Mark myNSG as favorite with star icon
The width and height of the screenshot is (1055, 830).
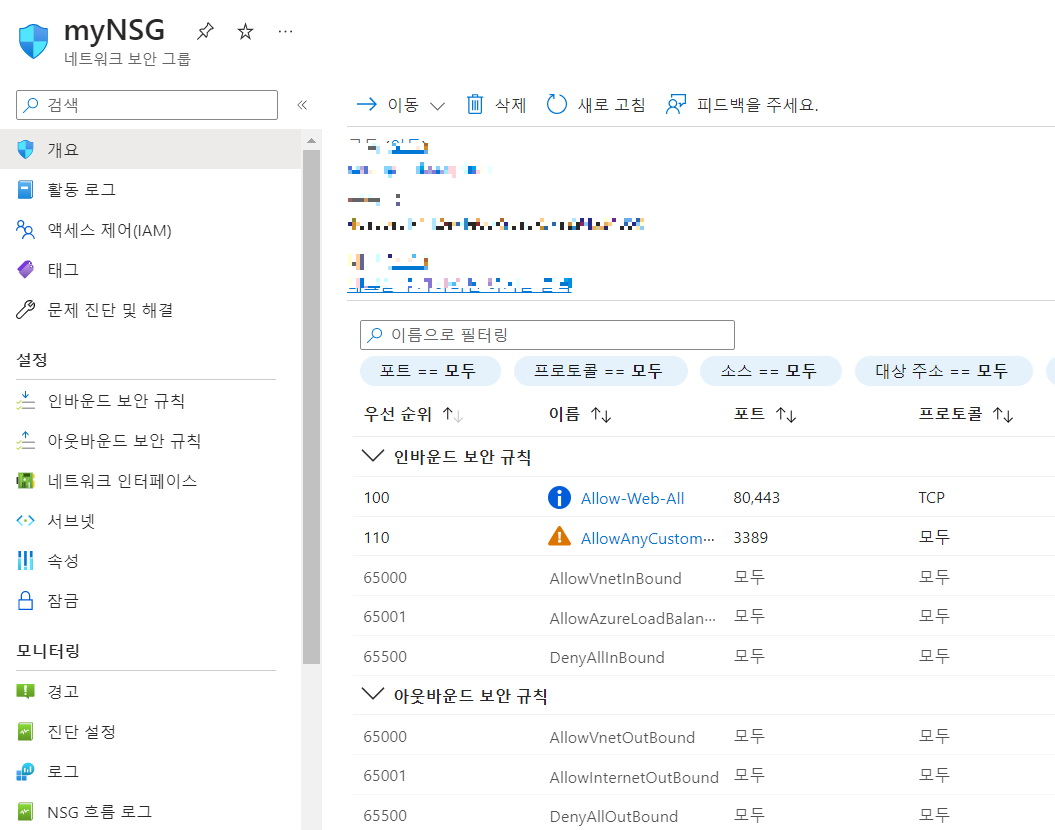tap(246, 31)
